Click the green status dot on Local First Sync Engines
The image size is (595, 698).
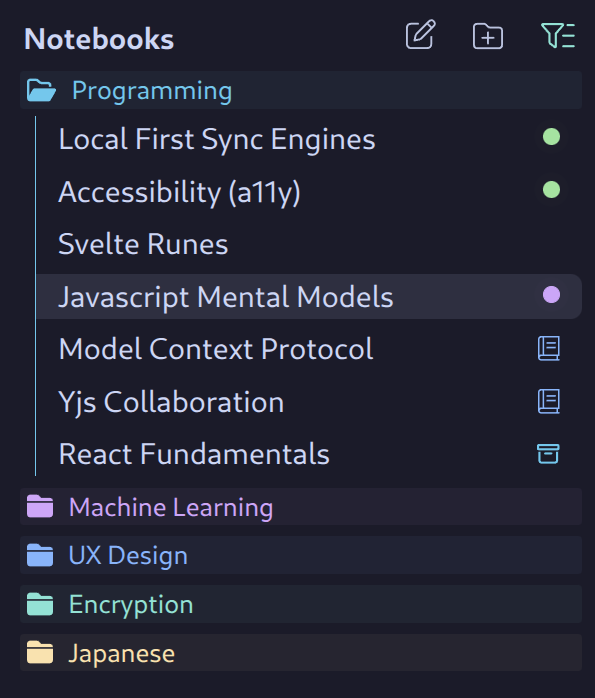[551, 137]
